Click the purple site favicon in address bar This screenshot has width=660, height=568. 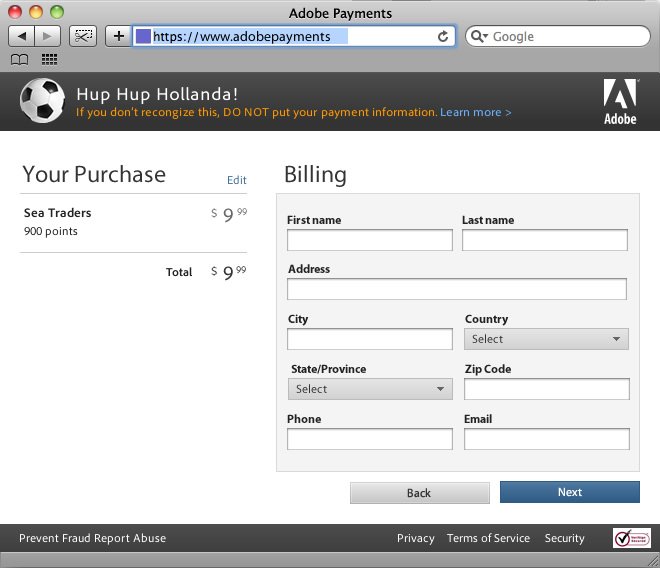click(x=143, y=36)
